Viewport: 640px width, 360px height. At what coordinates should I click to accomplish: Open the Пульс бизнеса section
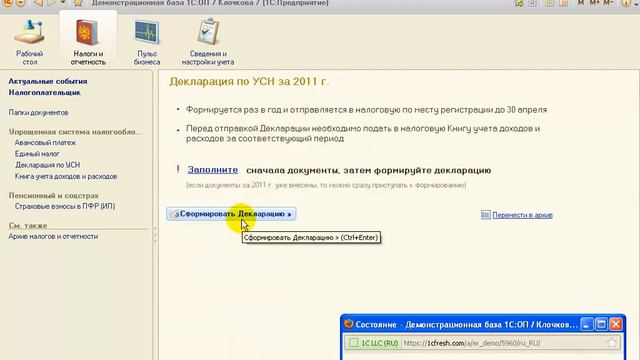tap(147, 43)
